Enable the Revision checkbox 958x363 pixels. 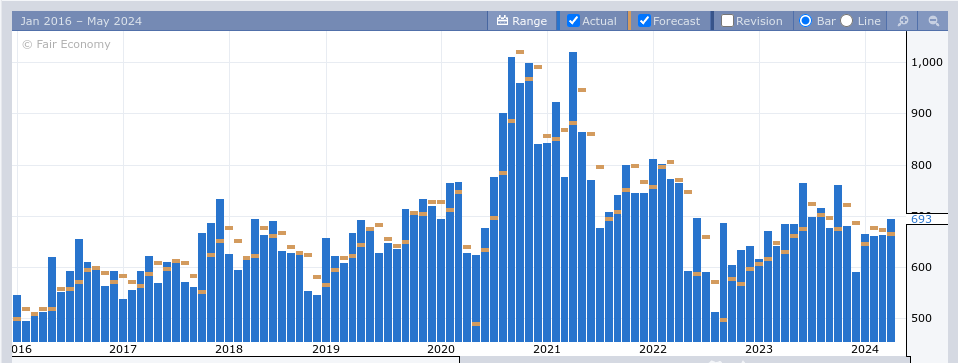point(727,21)
